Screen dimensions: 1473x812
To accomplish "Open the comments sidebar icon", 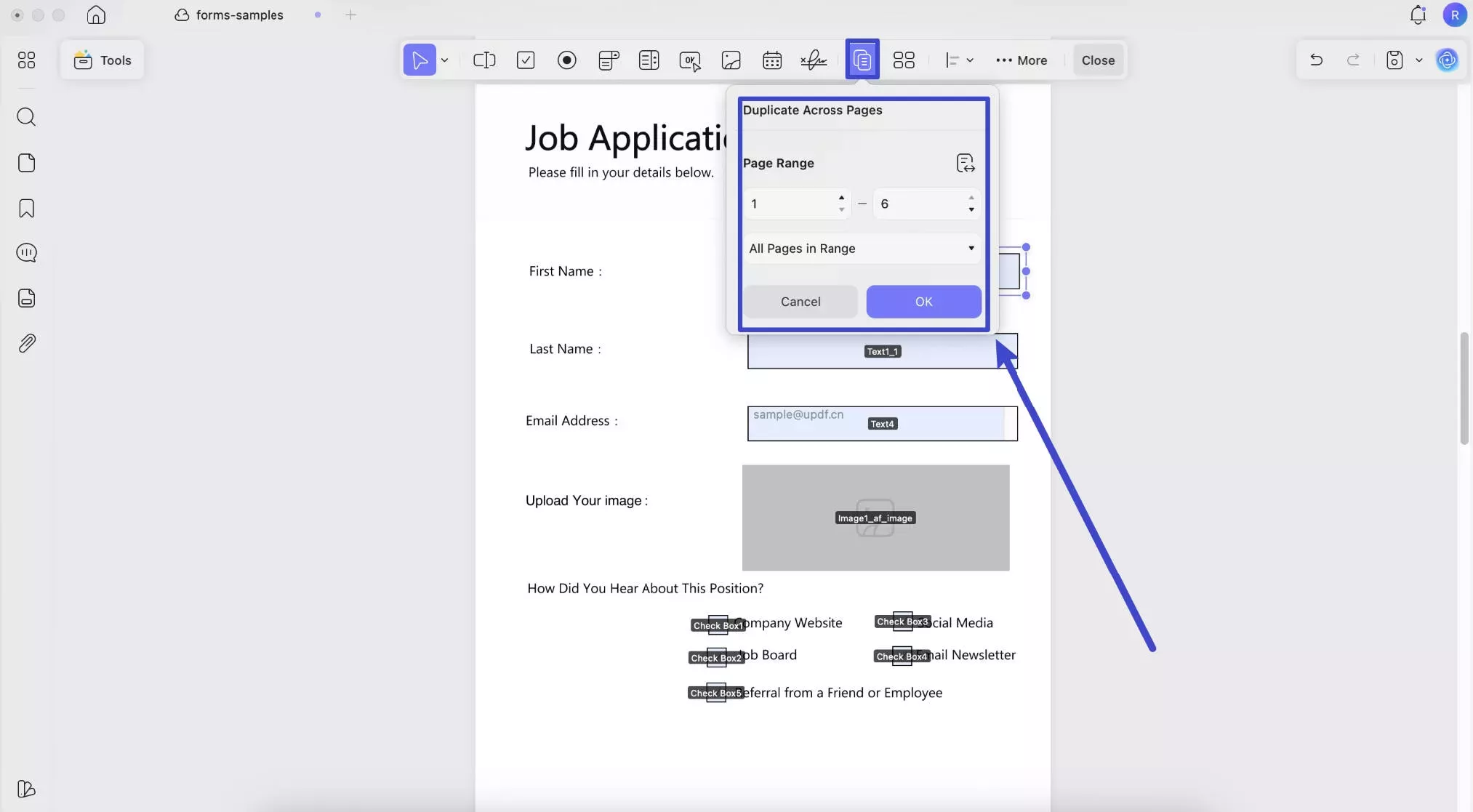I will (26, 253).
